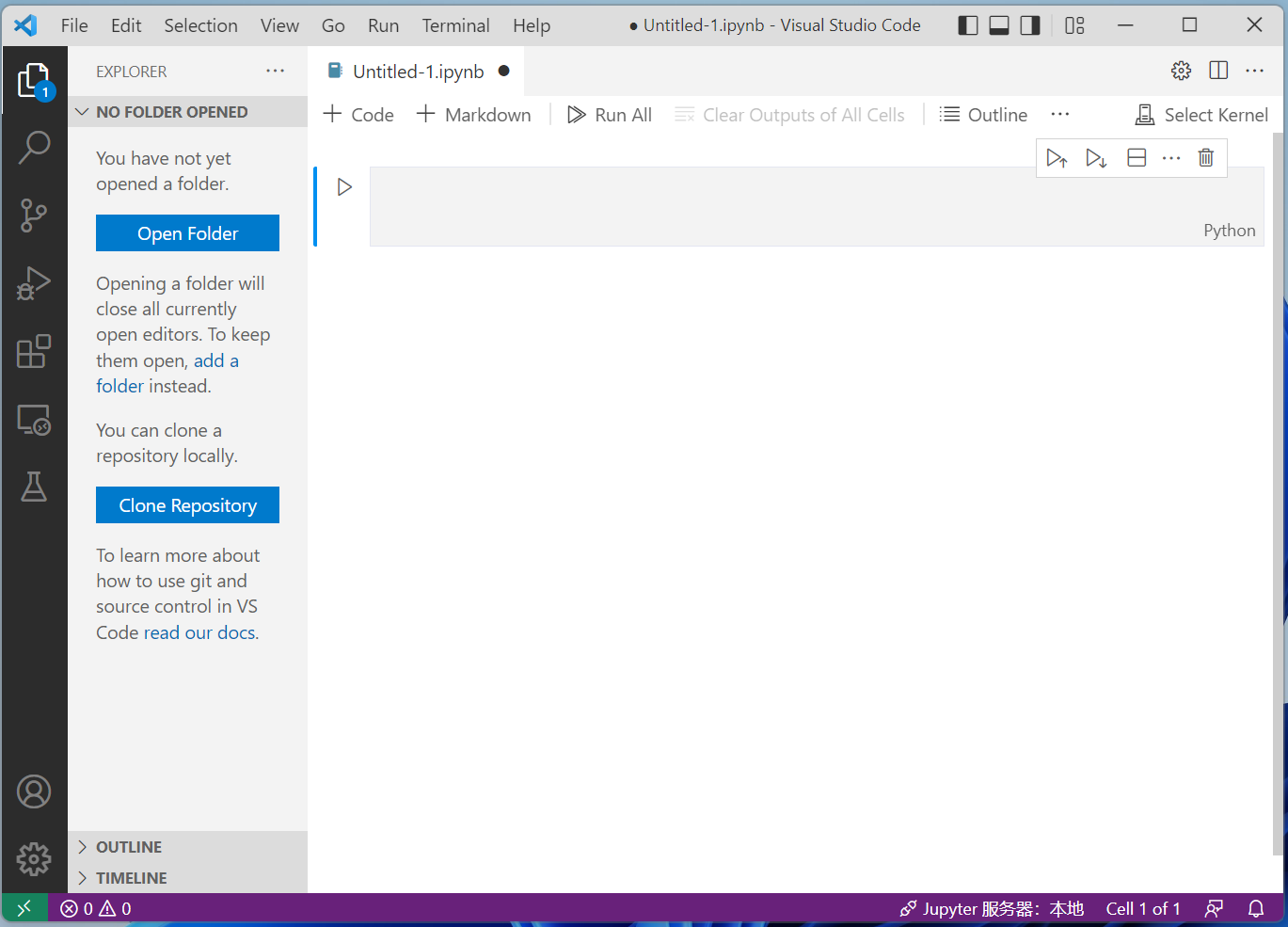The width and height of the screenshot is (1288, 927).
Task: Open the Remote Explorer view
Action: 34,420
